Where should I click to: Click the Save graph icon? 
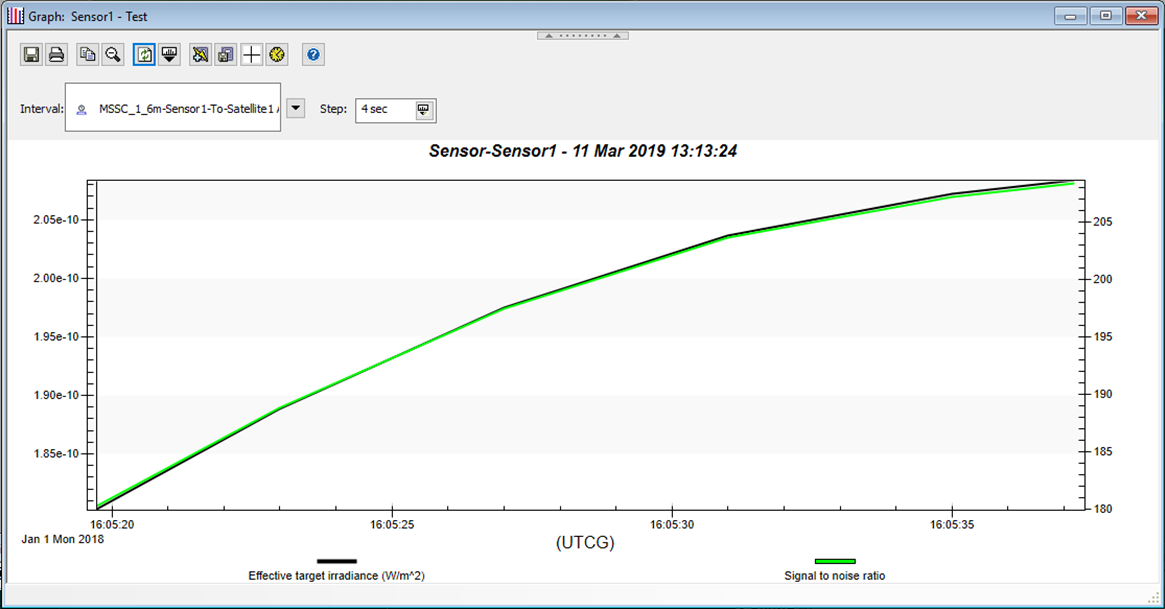[x=31, y=55]
